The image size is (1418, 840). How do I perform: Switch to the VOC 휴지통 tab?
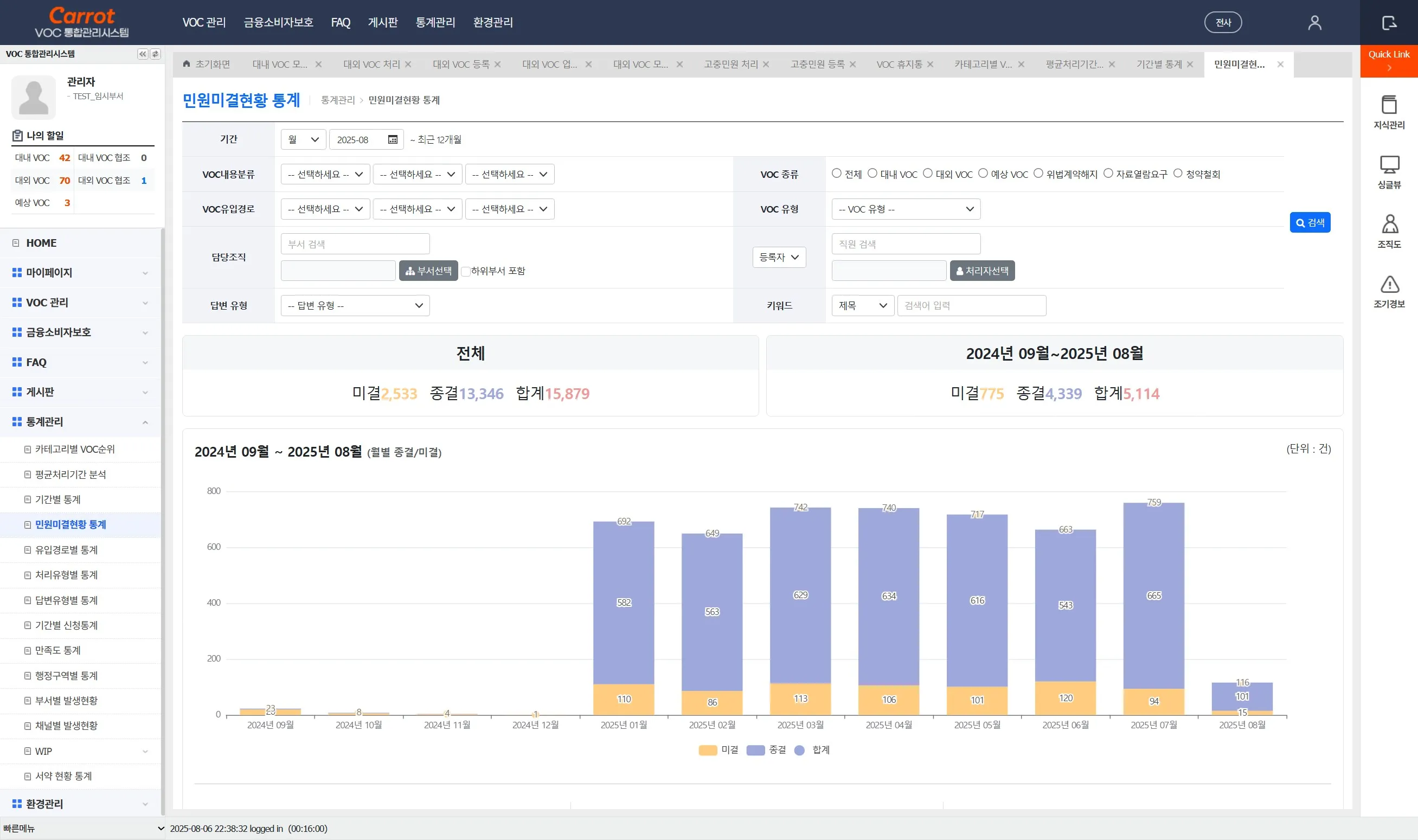pos(899,65)
